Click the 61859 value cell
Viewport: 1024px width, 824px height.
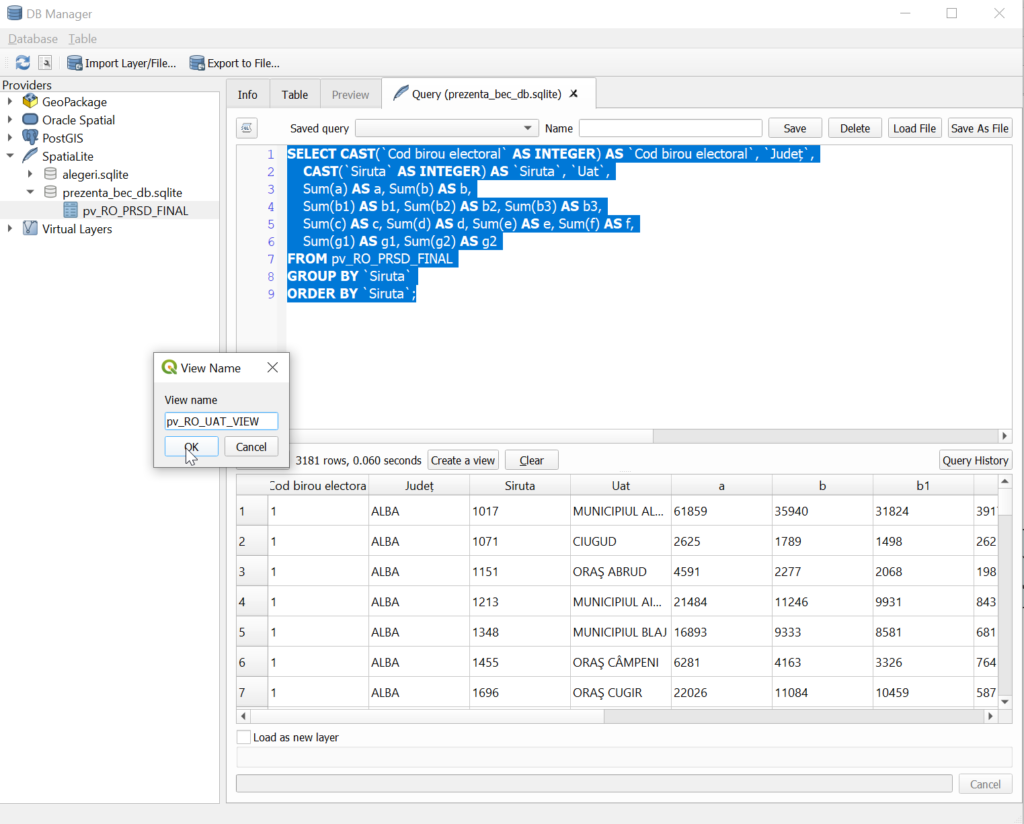722,511
